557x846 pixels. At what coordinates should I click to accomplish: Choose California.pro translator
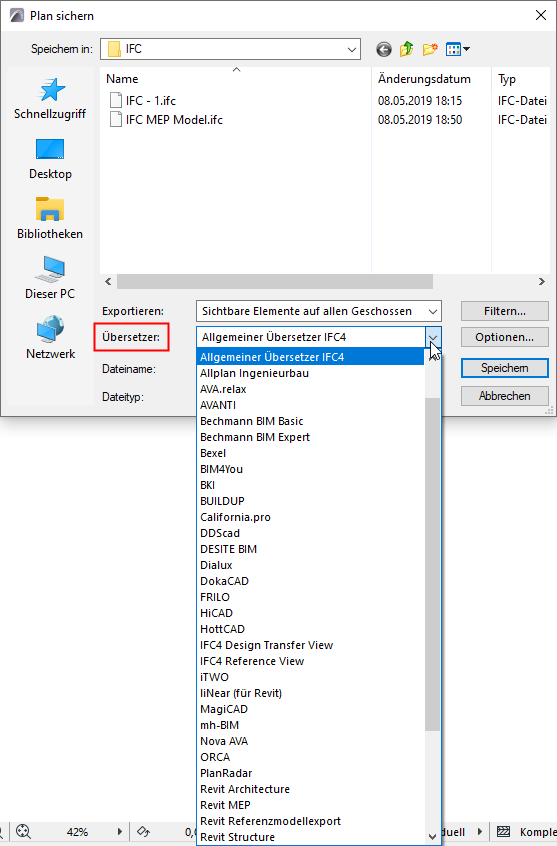(x=311, y=517)
